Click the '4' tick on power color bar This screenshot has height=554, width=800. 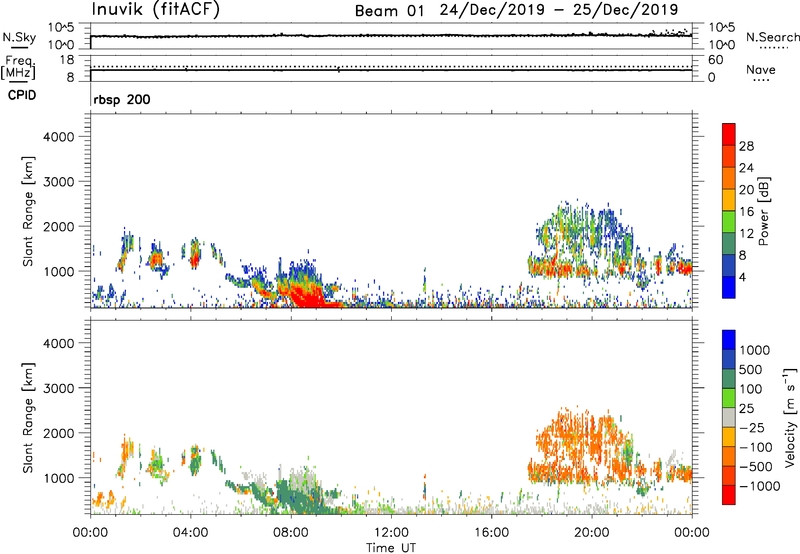point(742,277)
